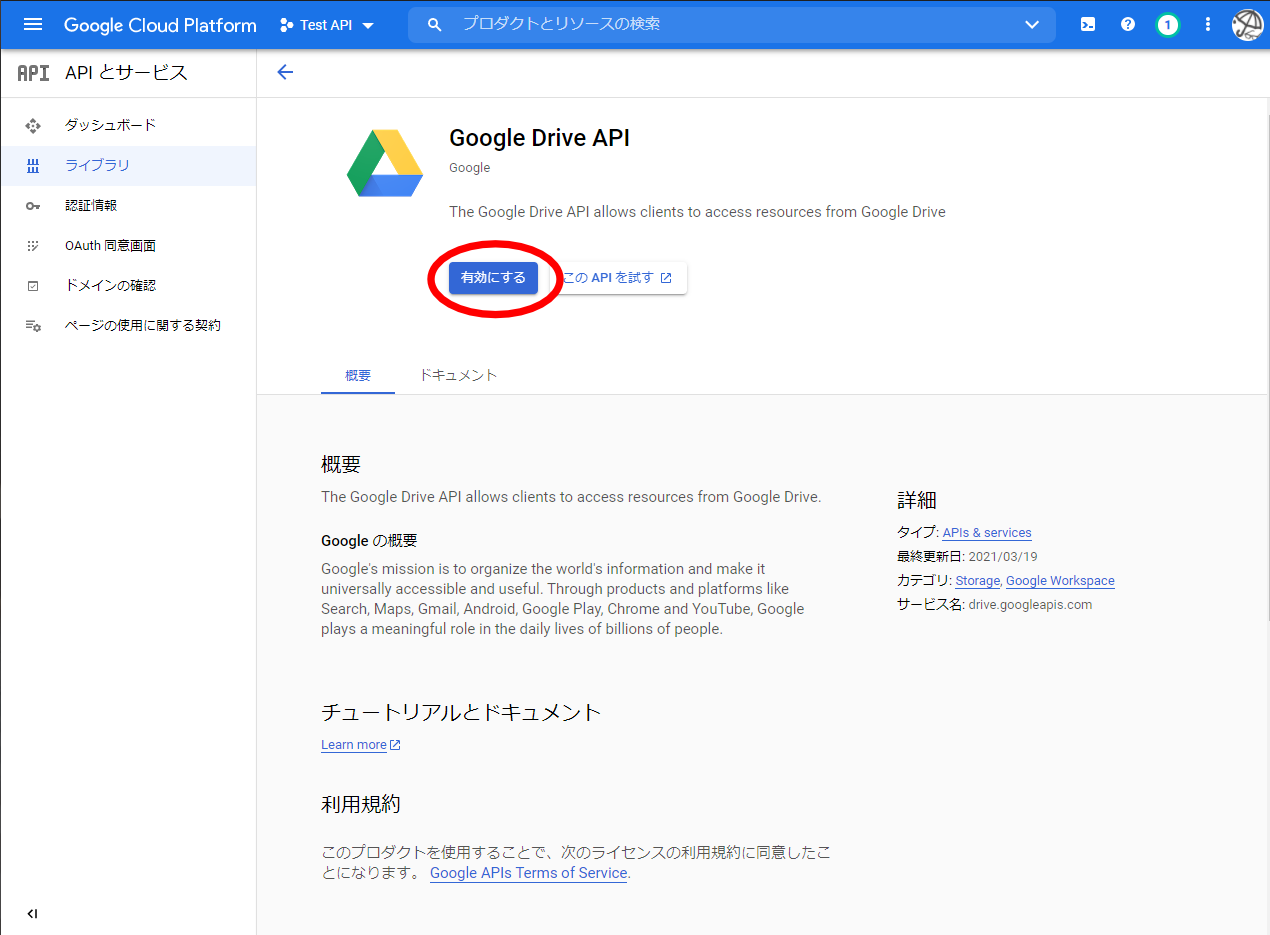
Task: Click the 詳細 heading
Action: pyautogui.click(x=917, y=500)
